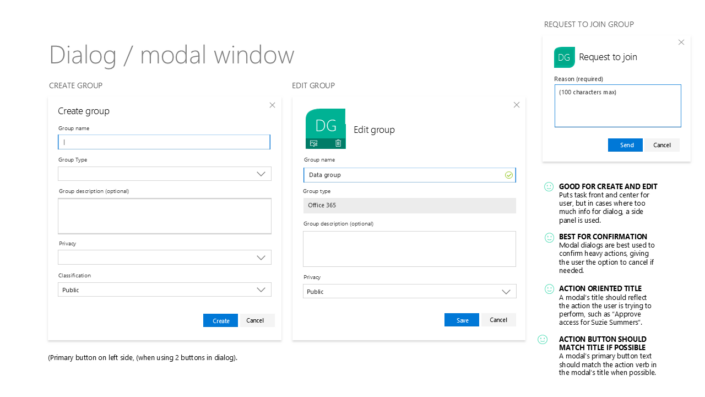Close the Create group dialog
This screenshot has width=705, height=397.
tap(272, 105)
